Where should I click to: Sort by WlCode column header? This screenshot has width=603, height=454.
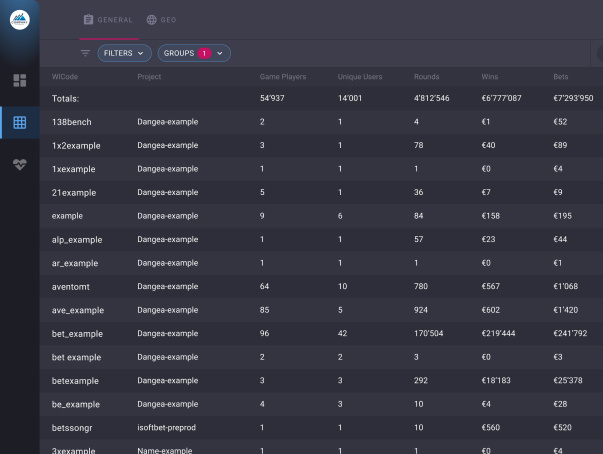coord(65,77)
